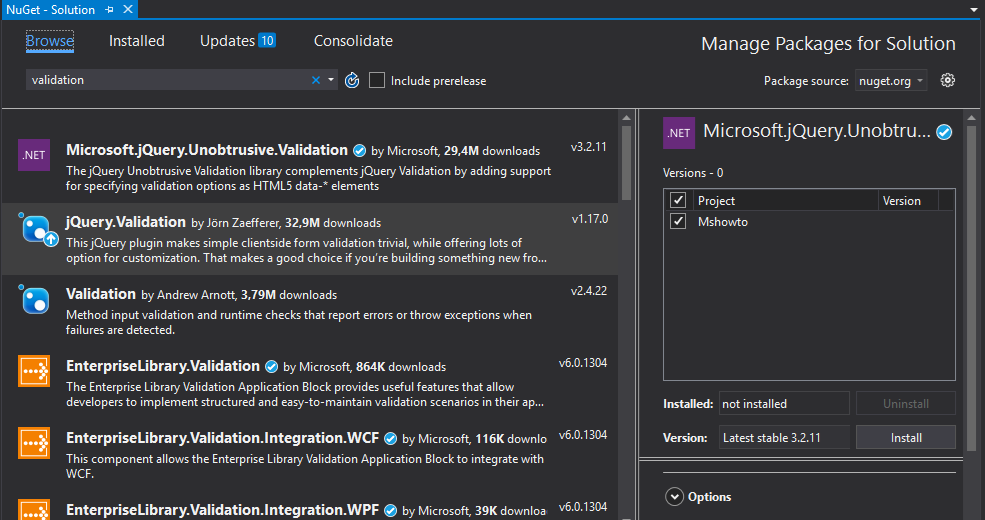The width and height of the screenshot is (985, 520).
Task: Open the Version Latest stable 3.2.11 dropdown
Action: pyautogui.click(x=784, y=438)
